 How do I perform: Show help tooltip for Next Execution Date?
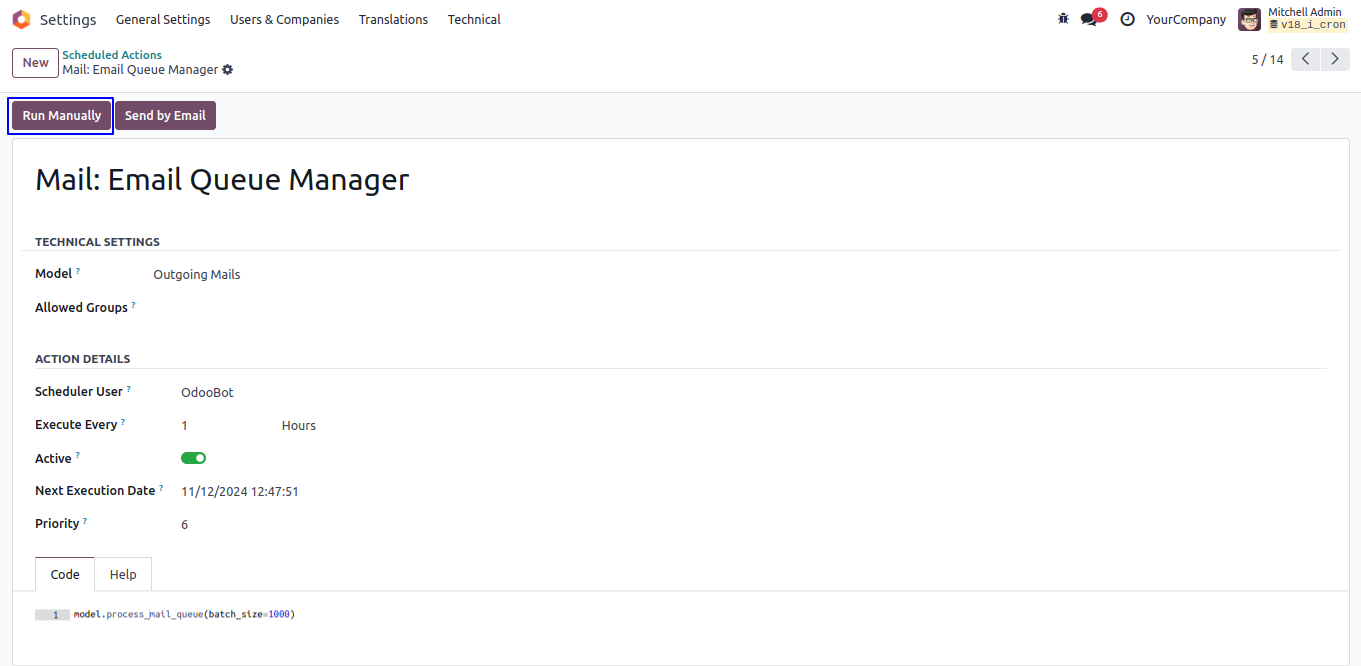[x=161, y=488]
